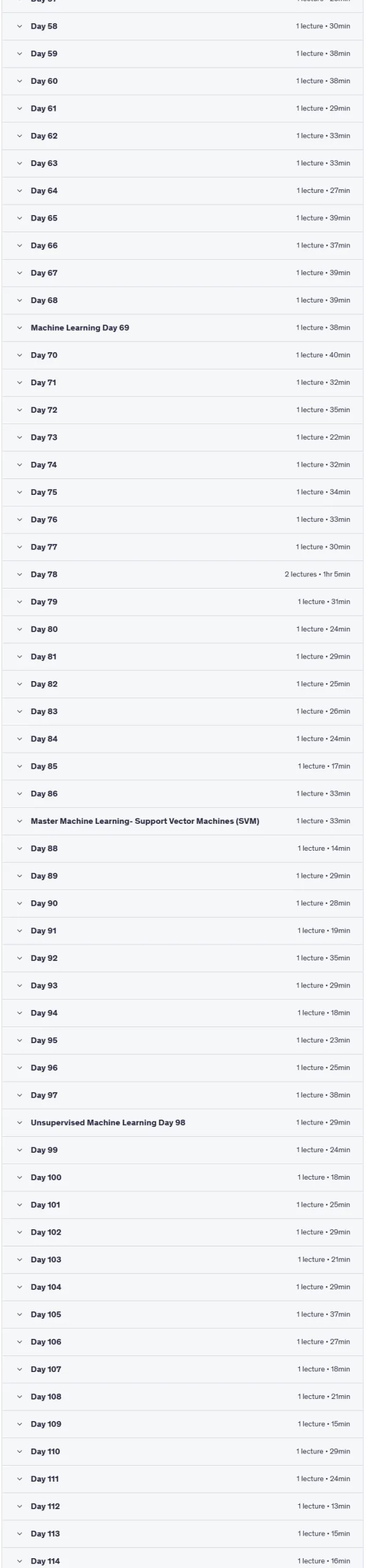The image size is (366, 1568).
Task: Expand the Day 78 chevron arrow
Action: (19, 575)
